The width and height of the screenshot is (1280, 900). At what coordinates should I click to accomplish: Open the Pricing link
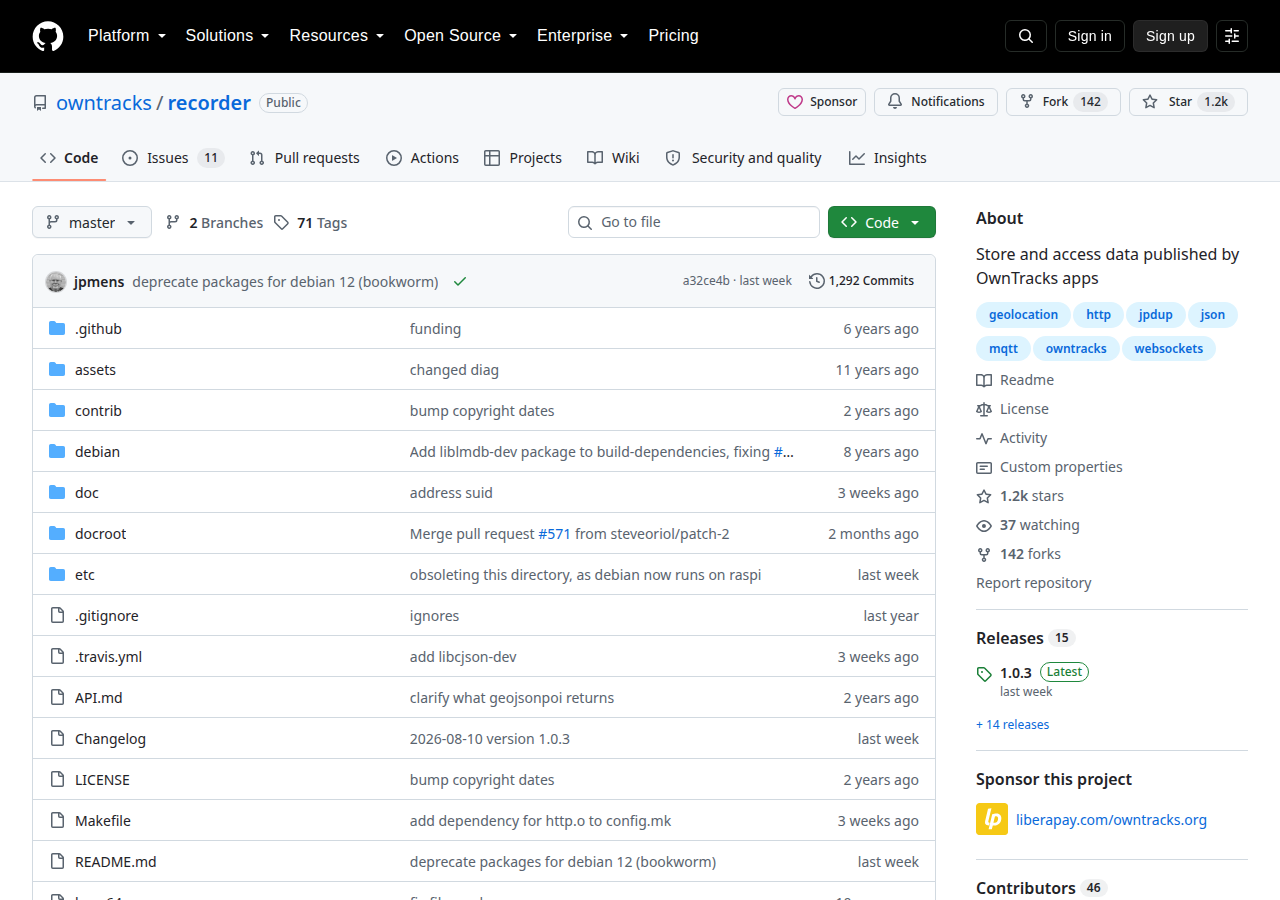coord(673,36)
